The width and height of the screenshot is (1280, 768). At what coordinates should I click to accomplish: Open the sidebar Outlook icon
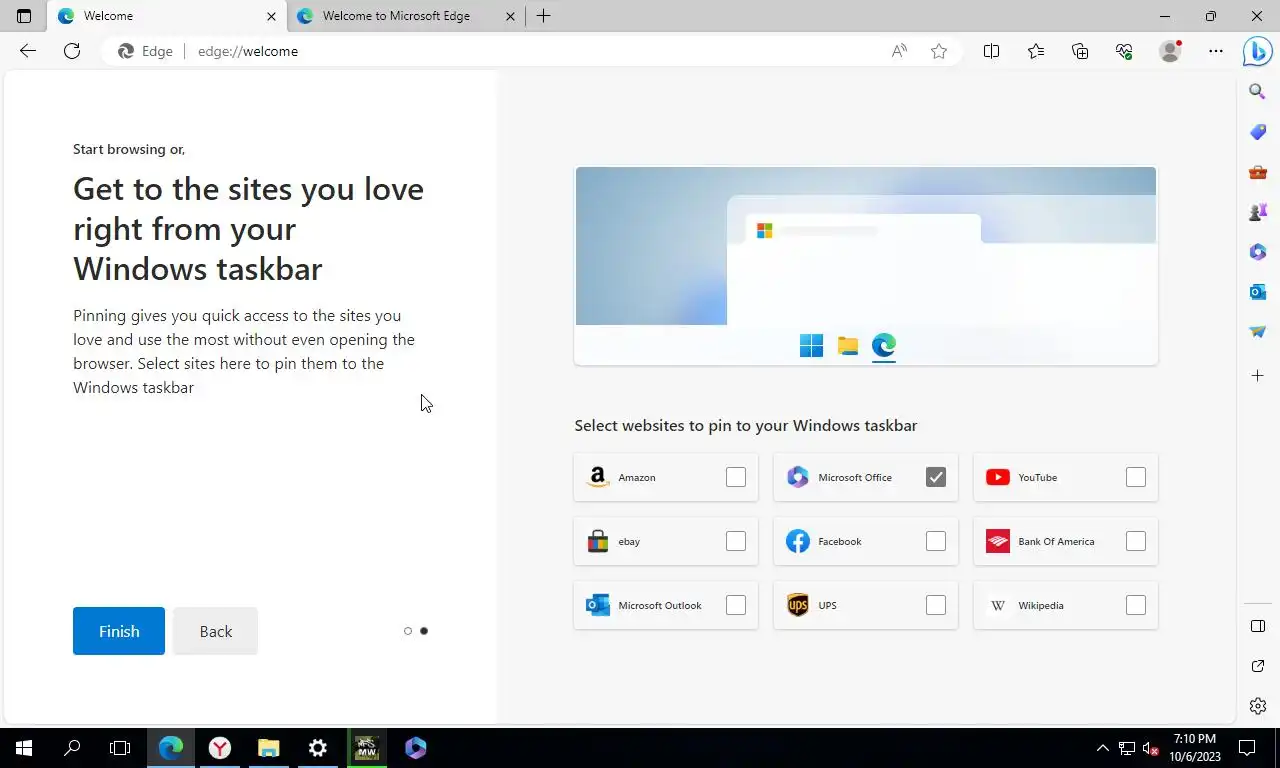tap(1258, 292)
